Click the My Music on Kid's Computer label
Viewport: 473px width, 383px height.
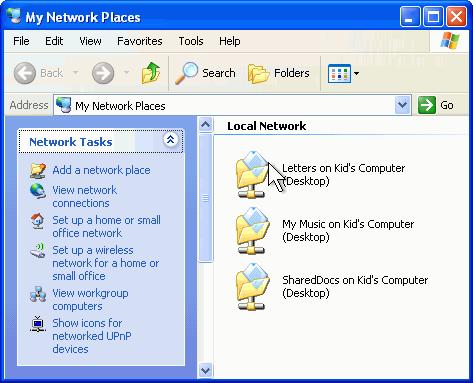point(348,230)
